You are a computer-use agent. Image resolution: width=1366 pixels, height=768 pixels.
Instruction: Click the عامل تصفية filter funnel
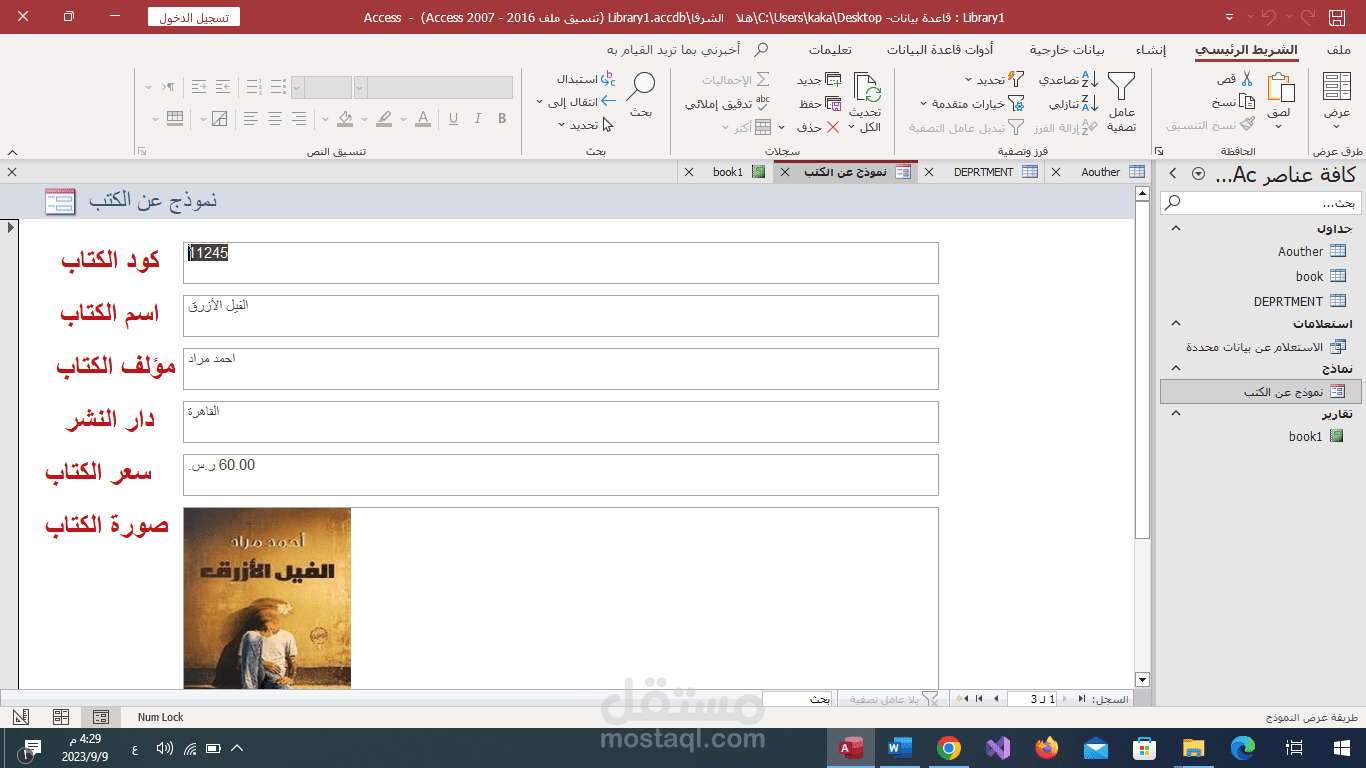(1122, 101)
